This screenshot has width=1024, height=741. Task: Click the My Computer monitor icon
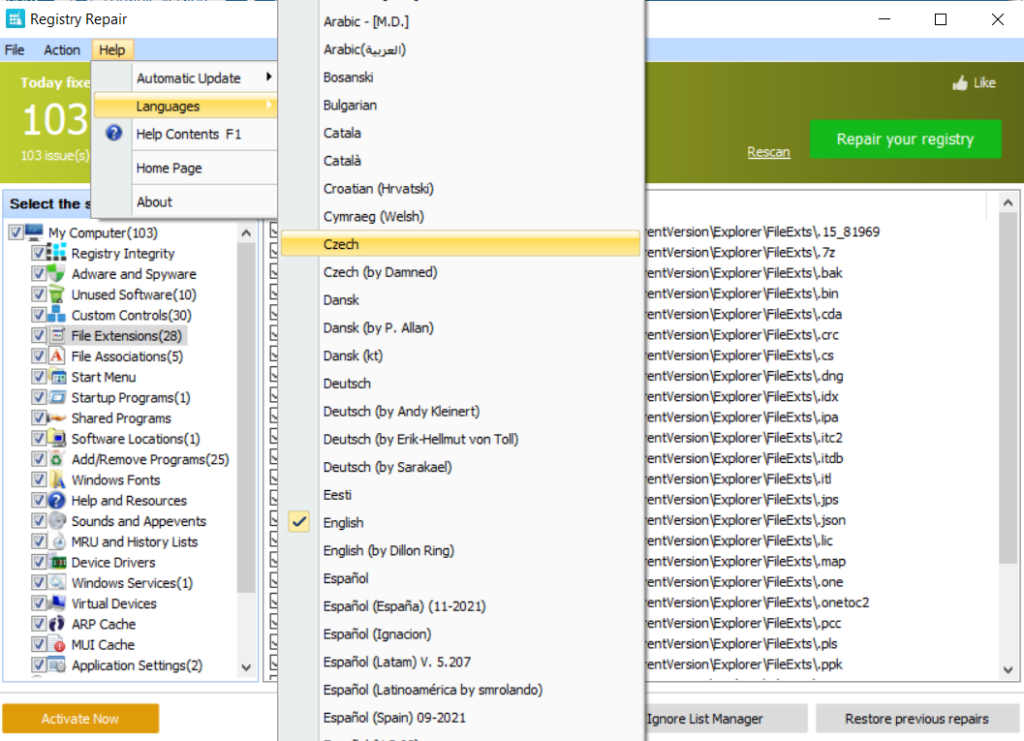35,232
